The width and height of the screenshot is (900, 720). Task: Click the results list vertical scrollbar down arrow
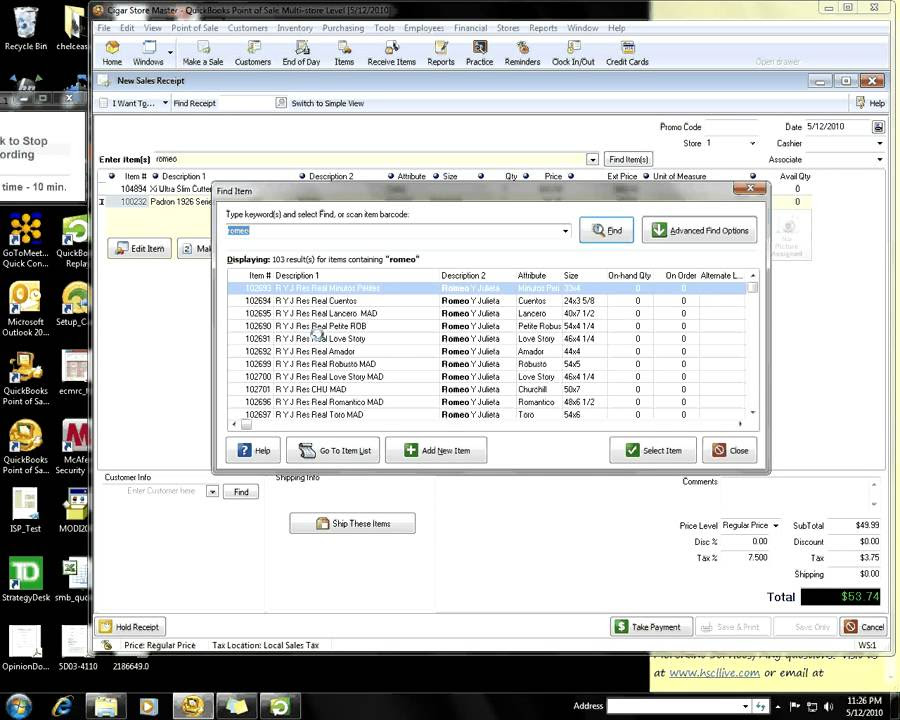pyautogui.click(x=752, y=413)
